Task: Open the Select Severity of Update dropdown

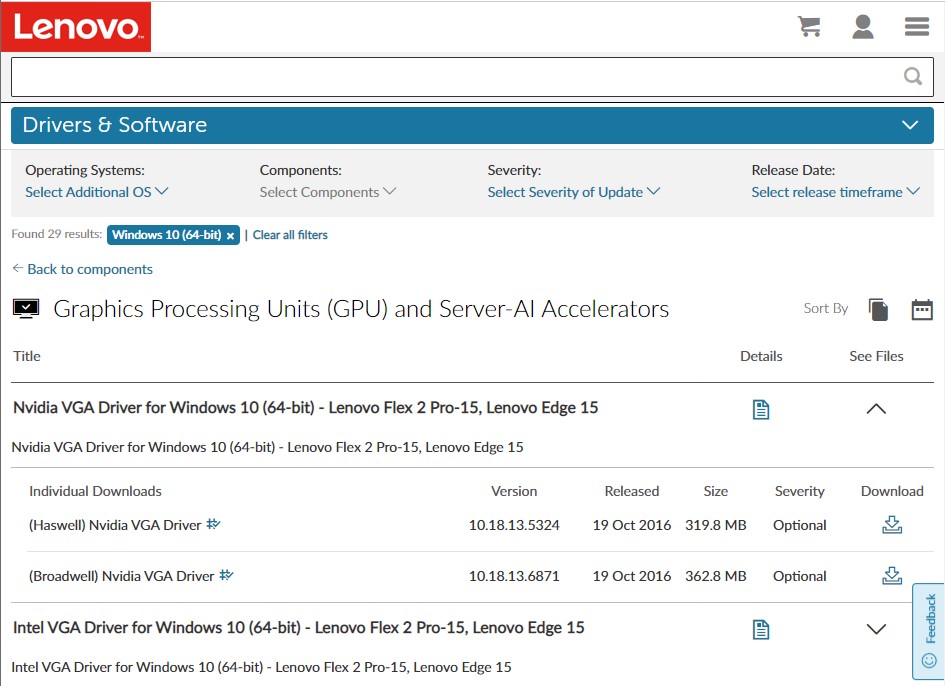Action: click(x=573, y=192)
